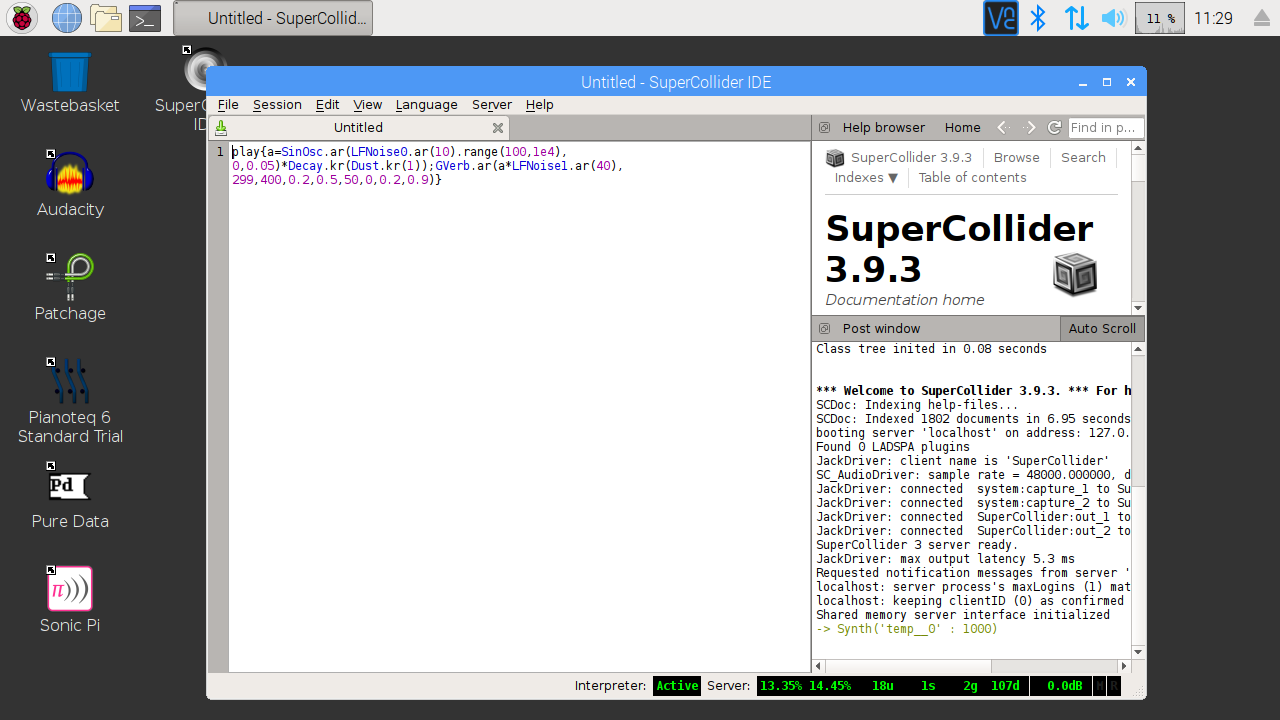Reload the help browser page
The image size is (1280, 720).
click(1054, 128)
